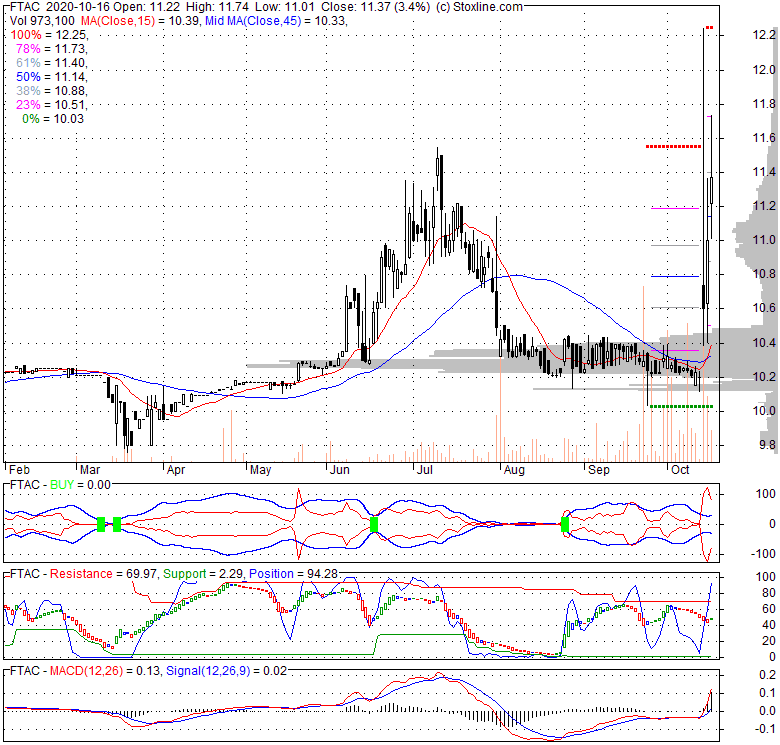Click the first green buy marker in March
The height and width of the screenshot is (745, 780).
(x=101, y=524)
